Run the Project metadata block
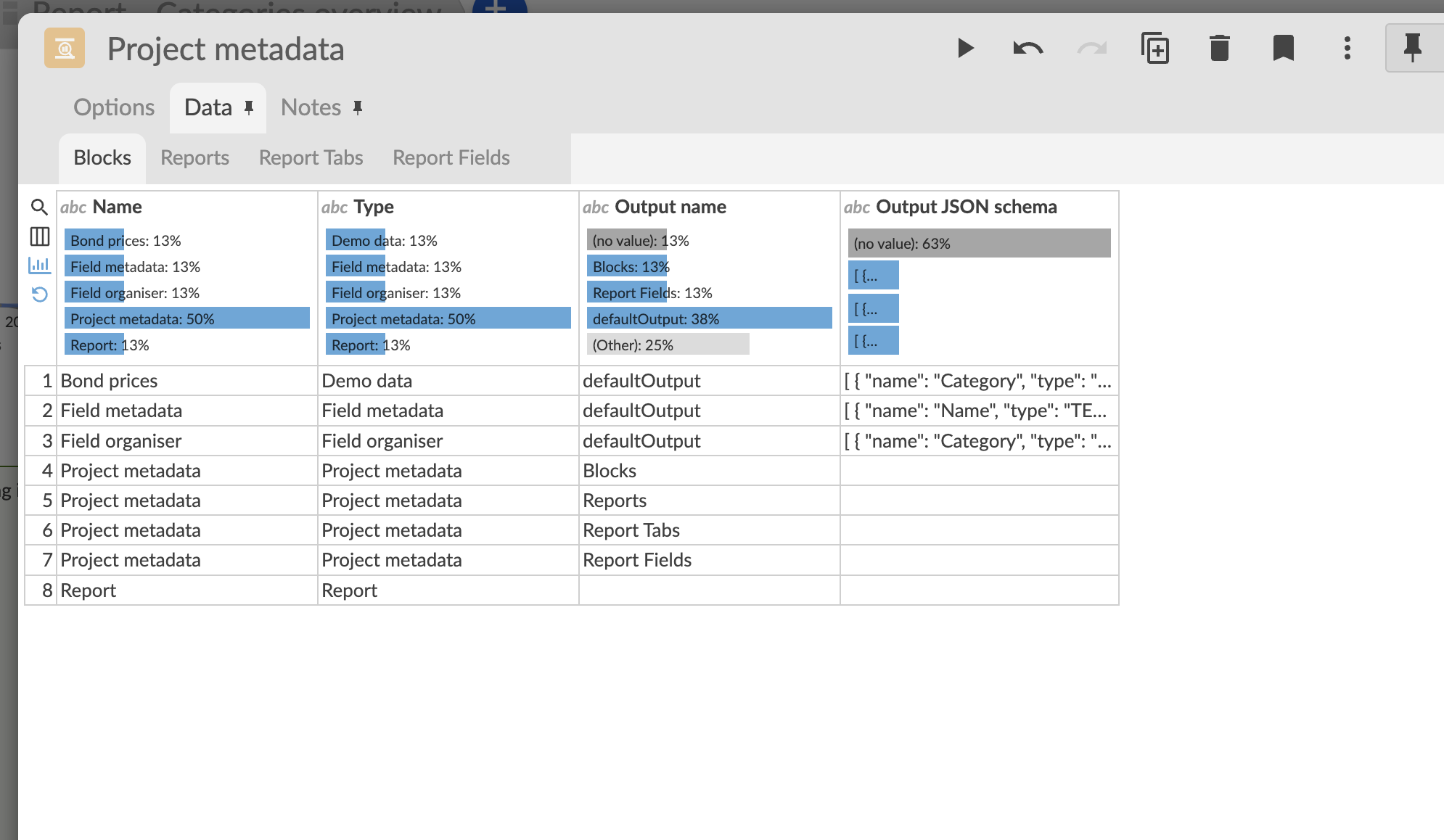The image size is (1444, 840). [x=964, y=49]
